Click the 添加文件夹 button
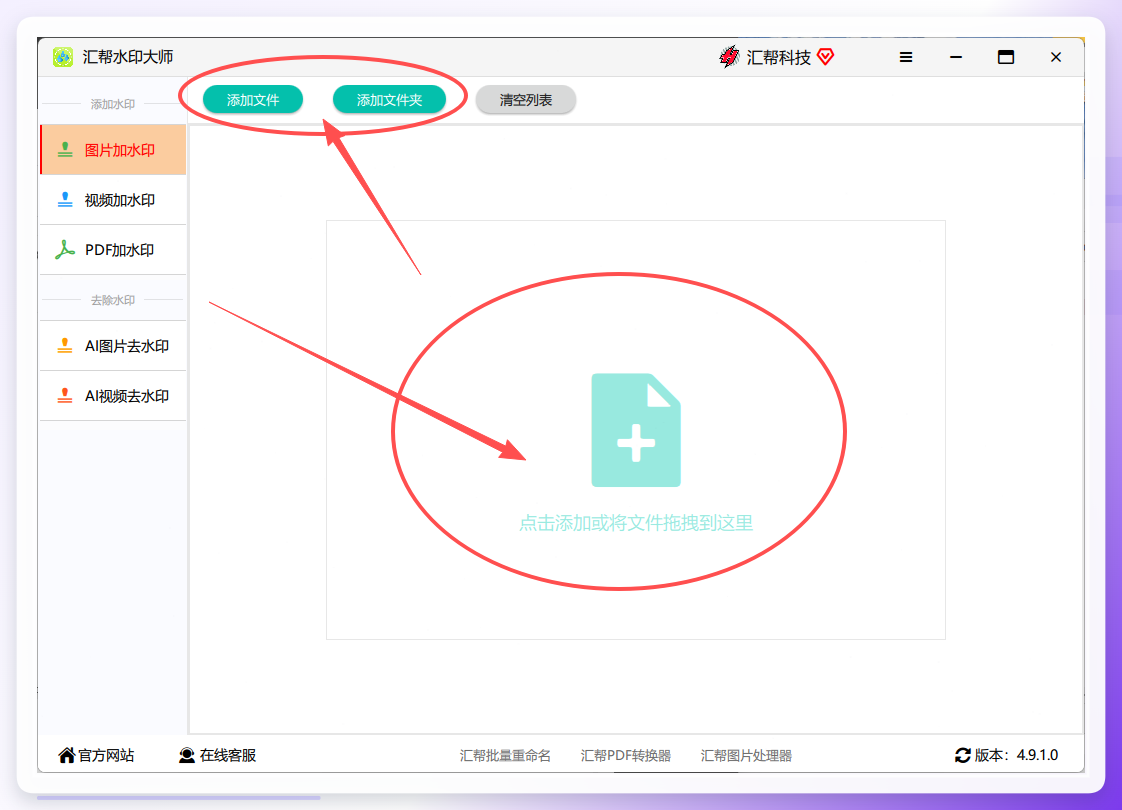The image size is (1122, 810). (x=389, y=99)
